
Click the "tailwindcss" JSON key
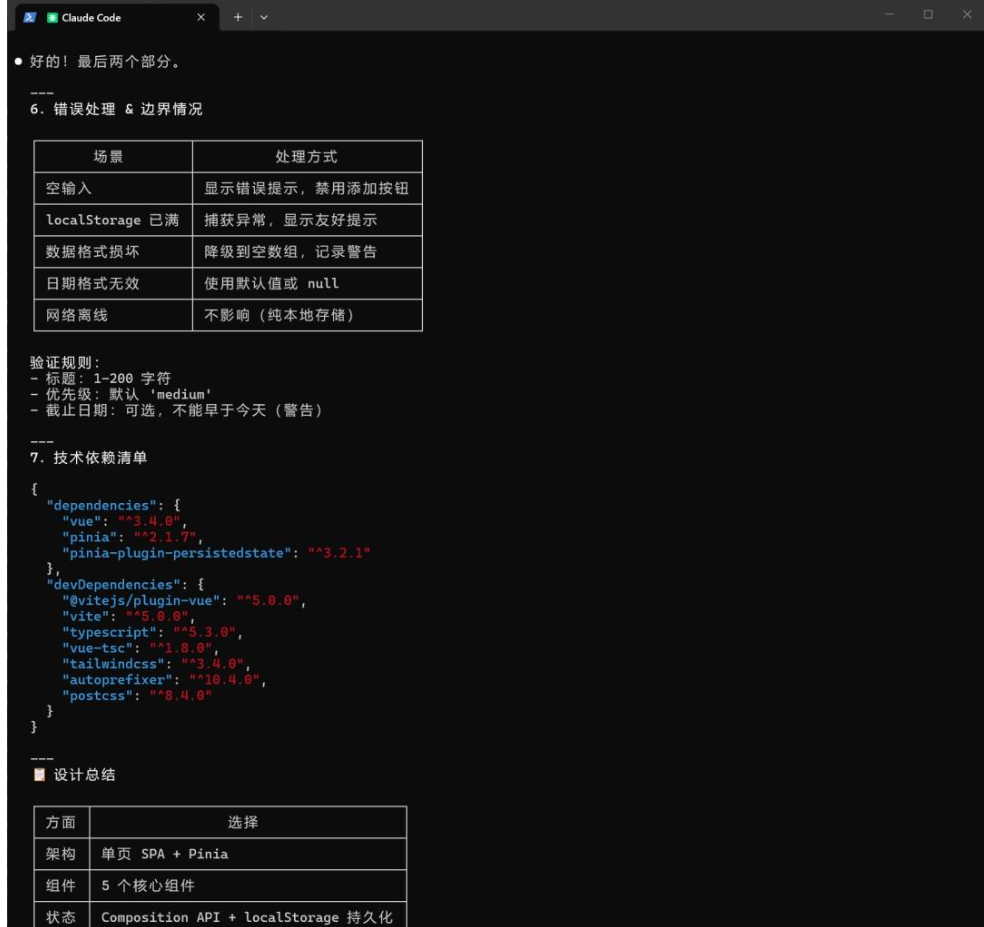tap(113, 664)
